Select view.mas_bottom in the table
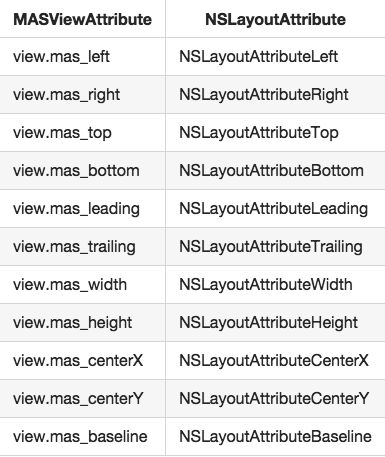Screen dimensions: 385x457 click(x=76, y=171)
